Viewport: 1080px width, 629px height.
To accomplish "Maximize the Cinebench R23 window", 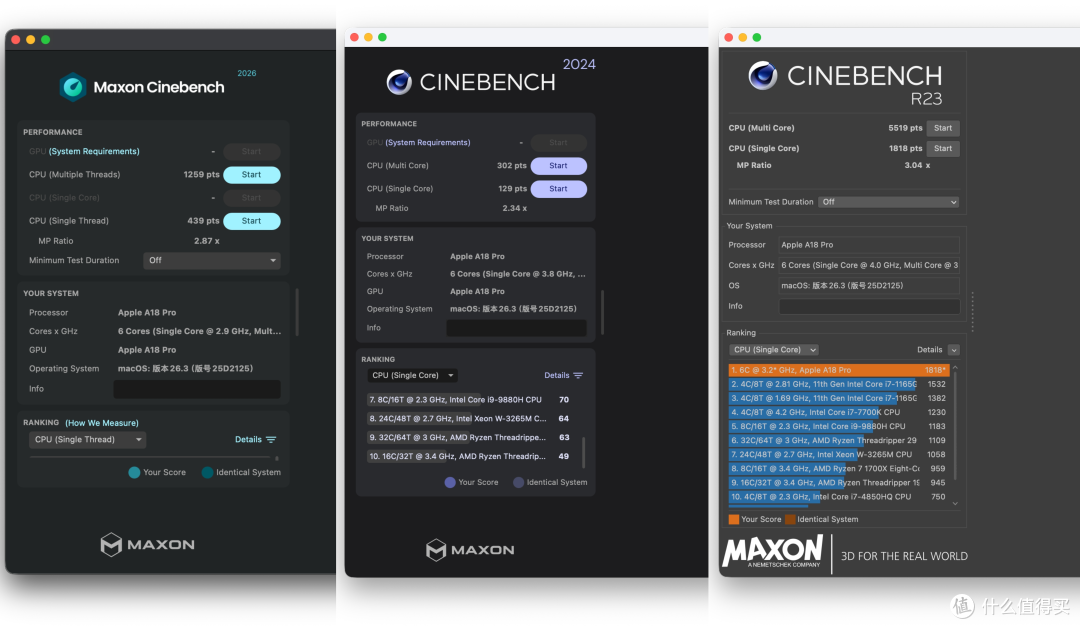I will click(x=757, y=37).
